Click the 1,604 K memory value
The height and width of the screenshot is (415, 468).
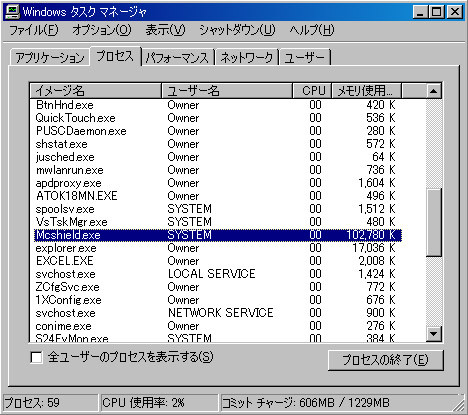377,183
